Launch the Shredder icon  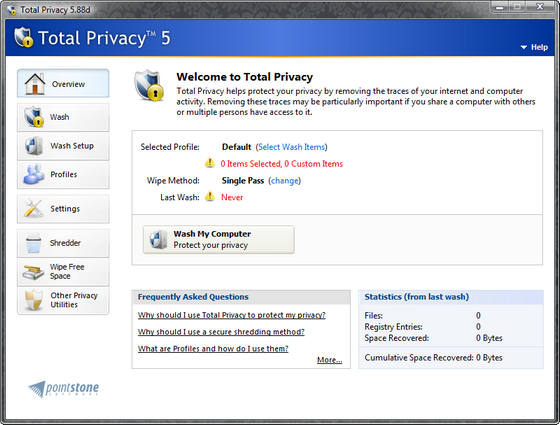tap(33, 243)
